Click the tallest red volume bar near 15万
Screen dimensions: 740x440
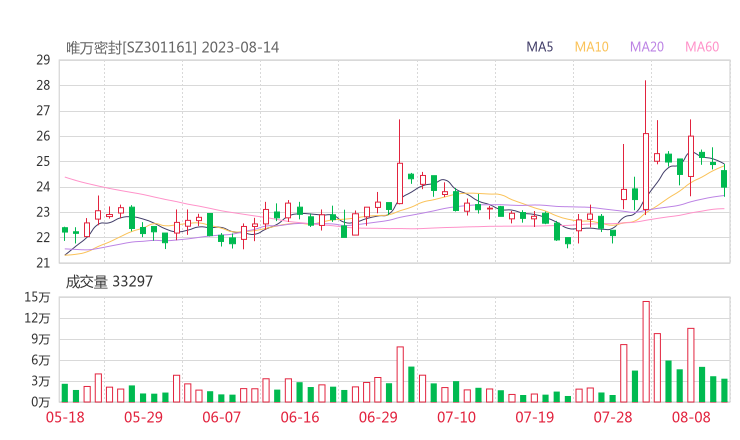pos(646,352)
